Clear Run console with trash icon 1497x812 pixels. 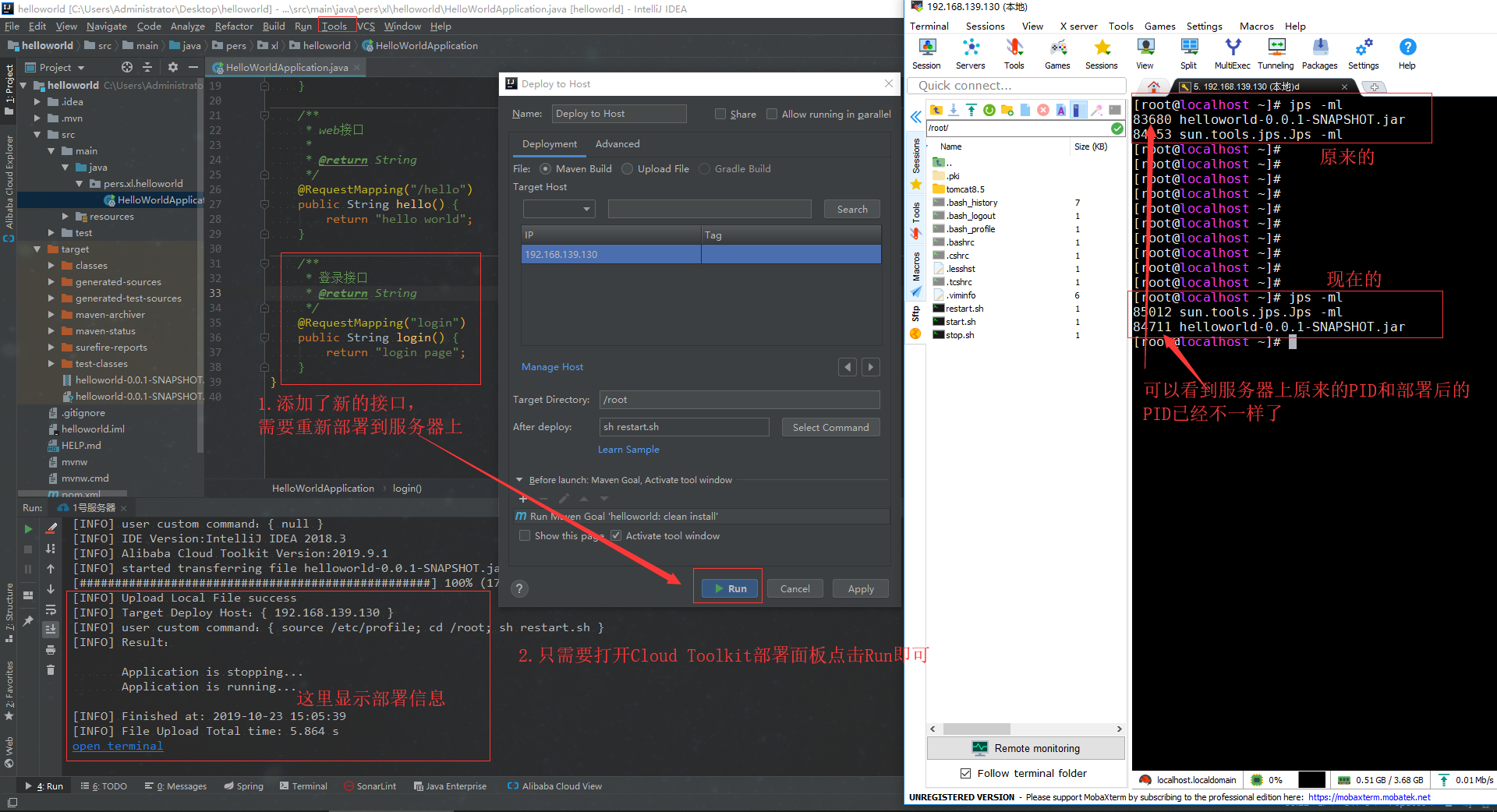click(x=51, y=670)
